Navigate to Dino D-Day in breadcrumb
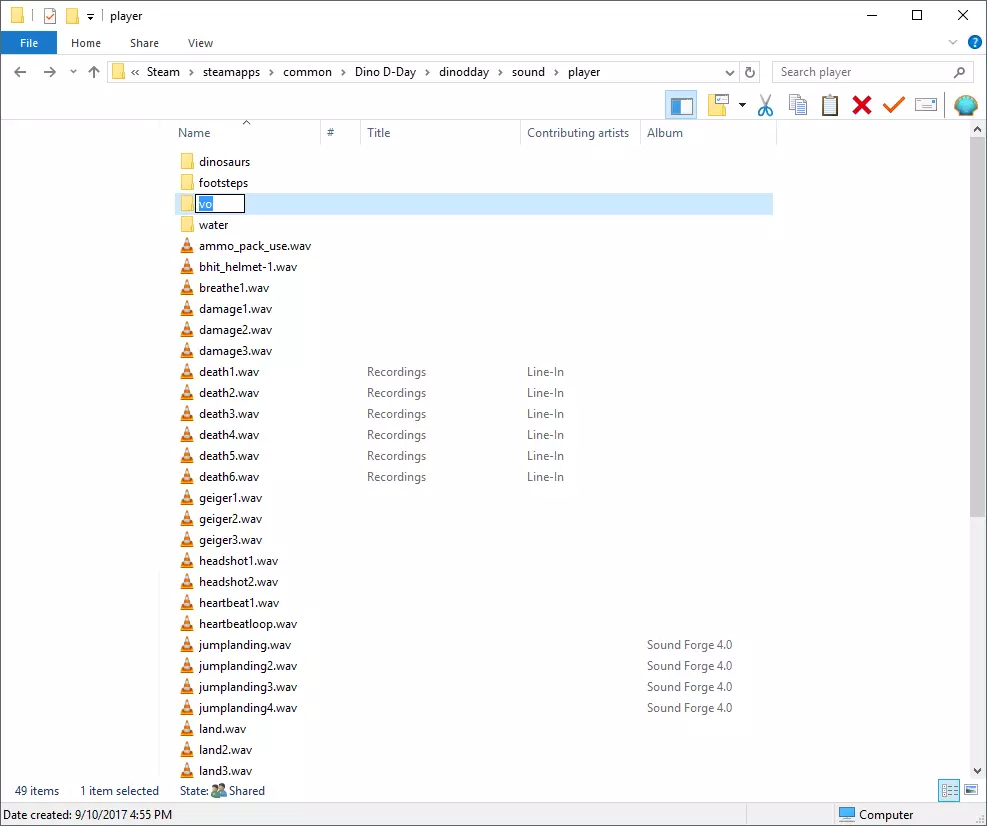Screen dimensions: 987x826 coord(385,72)
